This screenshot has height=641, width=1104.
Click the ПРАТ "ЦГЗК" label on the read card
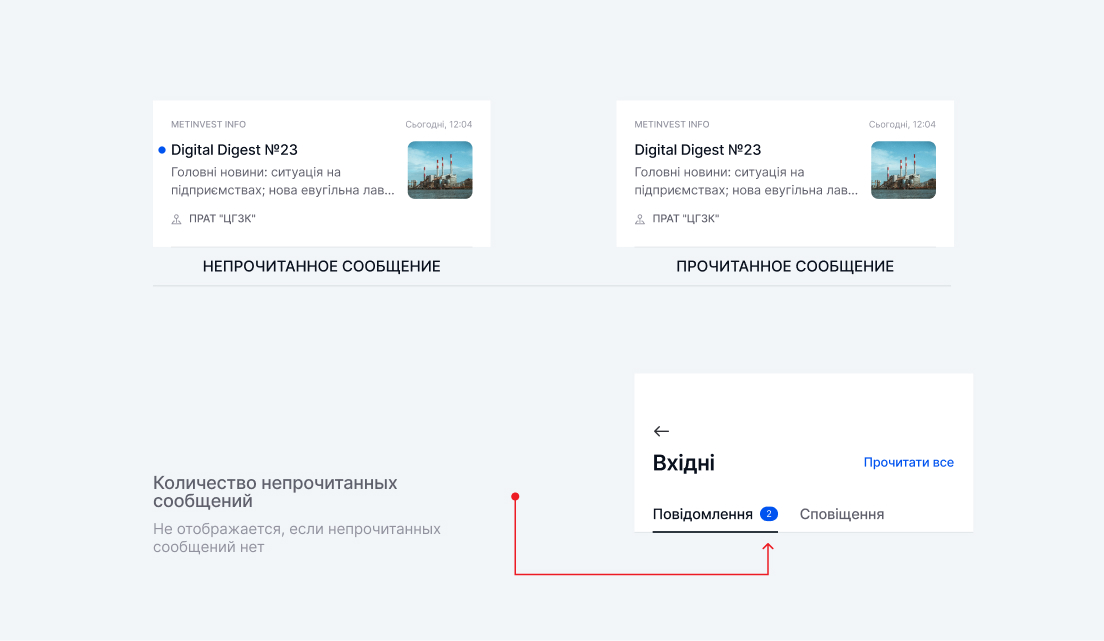pos(685,219)
